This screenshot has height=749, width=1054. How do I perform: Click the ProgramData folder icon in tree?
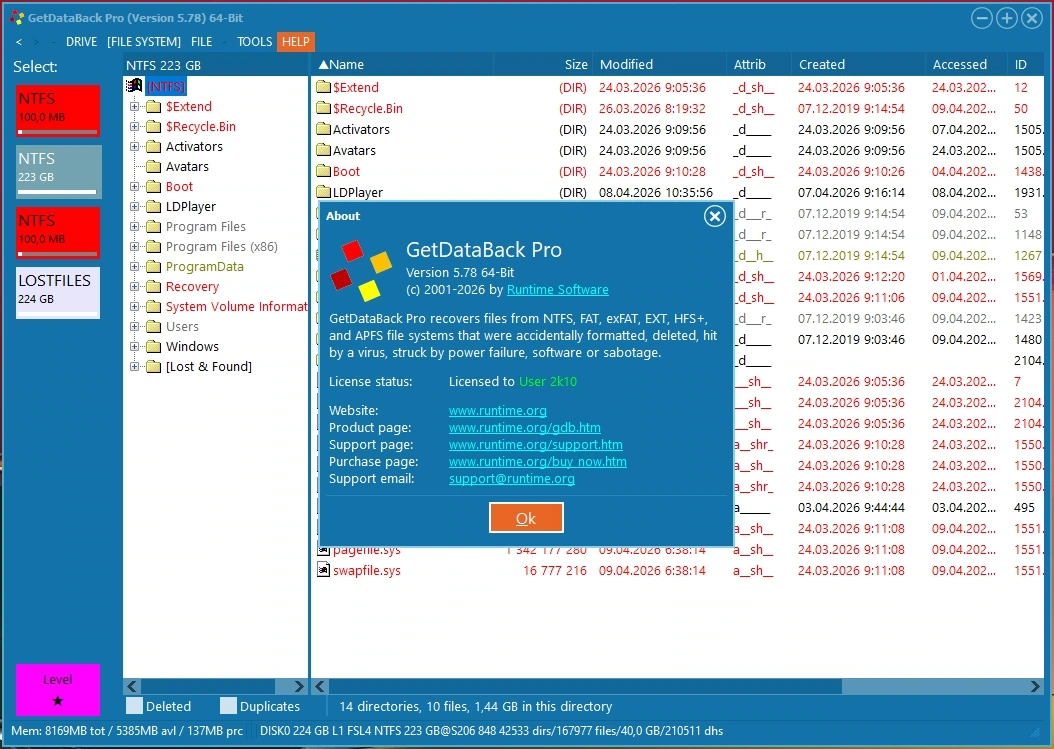(154, 266)
